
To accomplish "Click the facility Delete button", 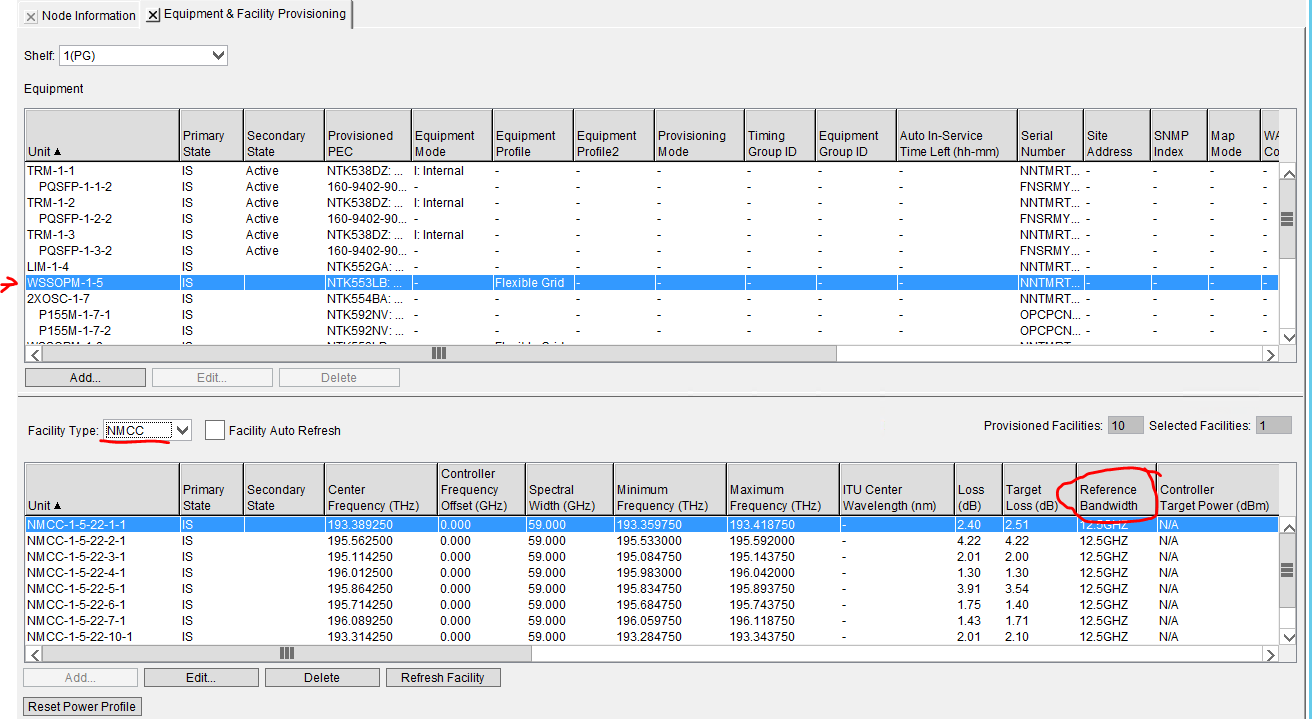I will click(x=322, y=677).
